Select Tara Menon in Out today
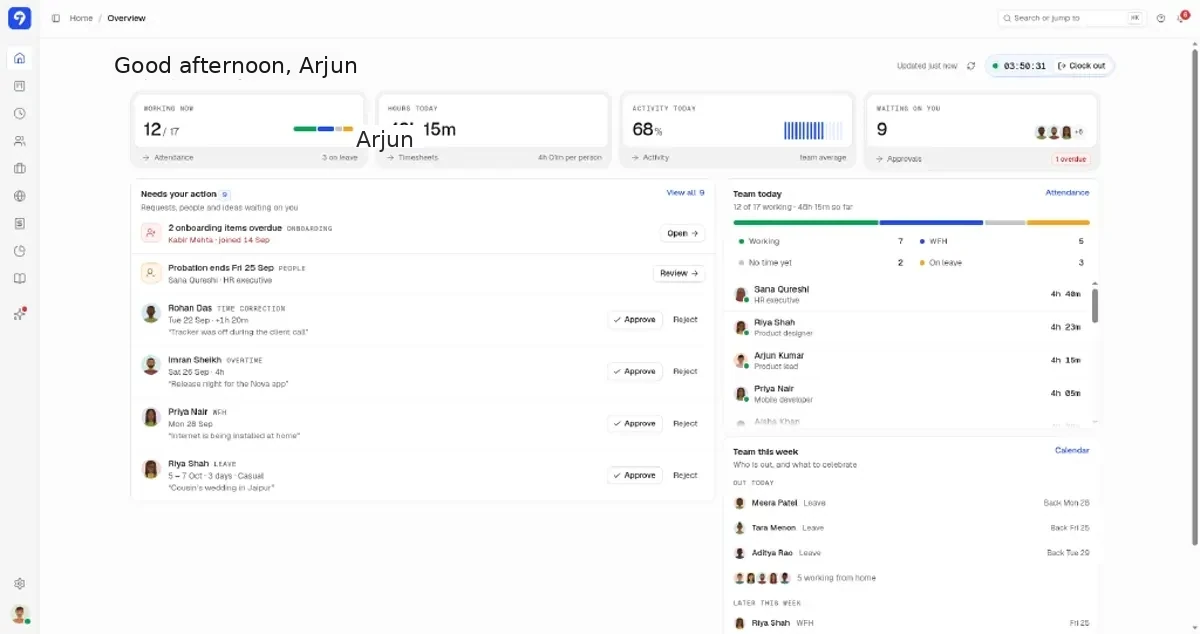Viewport: 1200px width, 634px height. point(911,528)
